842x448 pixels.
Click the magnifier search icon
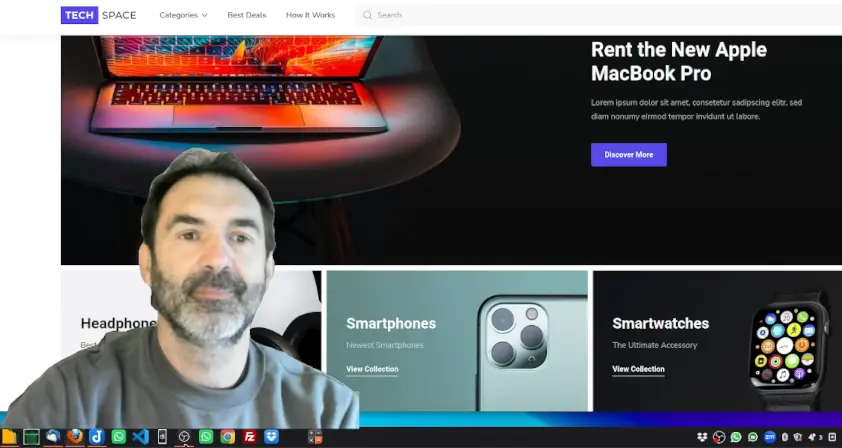pyautogui.click(x=367, y=15)
